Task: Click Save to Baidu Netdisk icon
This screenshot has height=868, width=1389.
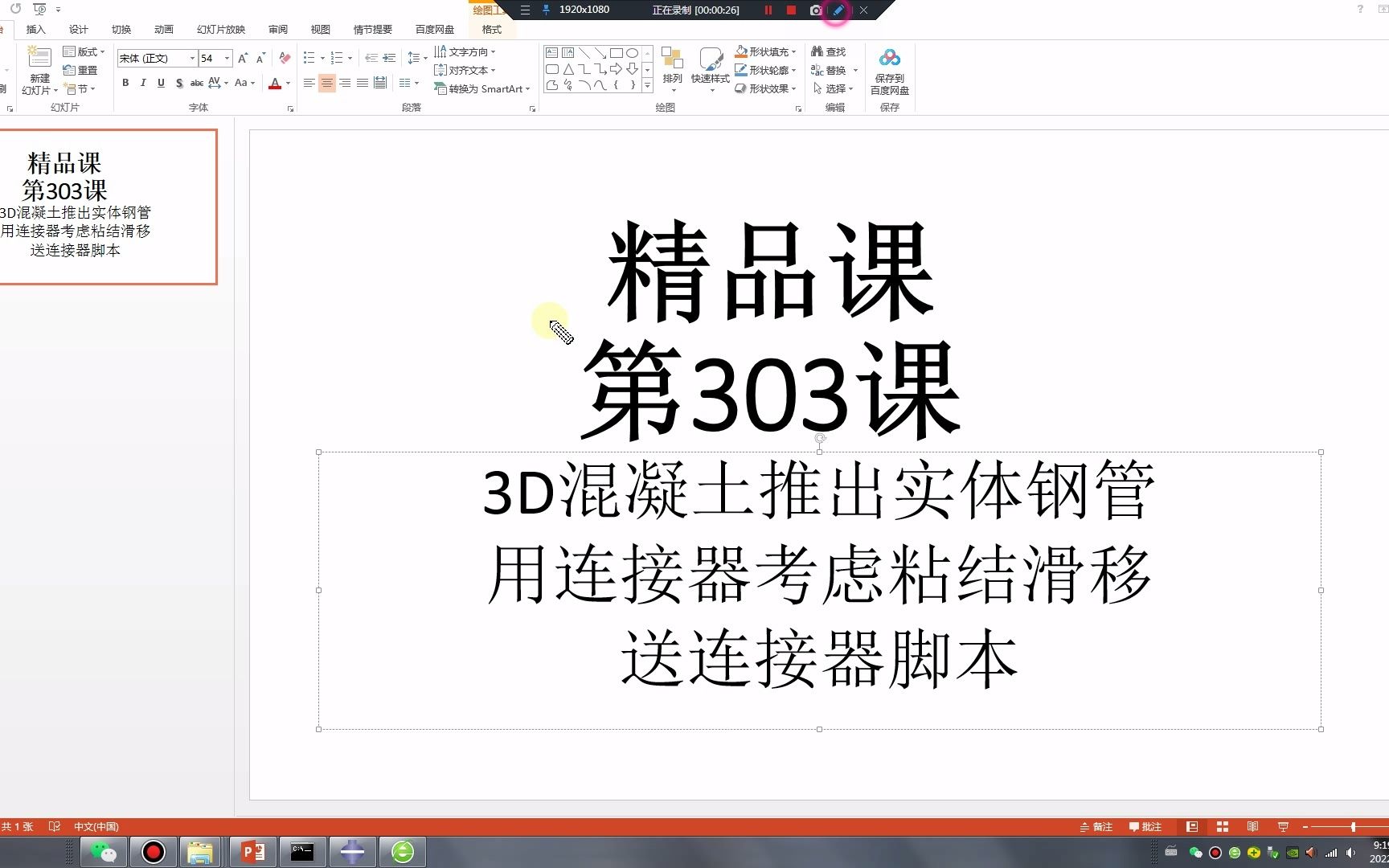Action: pos(888,70)
